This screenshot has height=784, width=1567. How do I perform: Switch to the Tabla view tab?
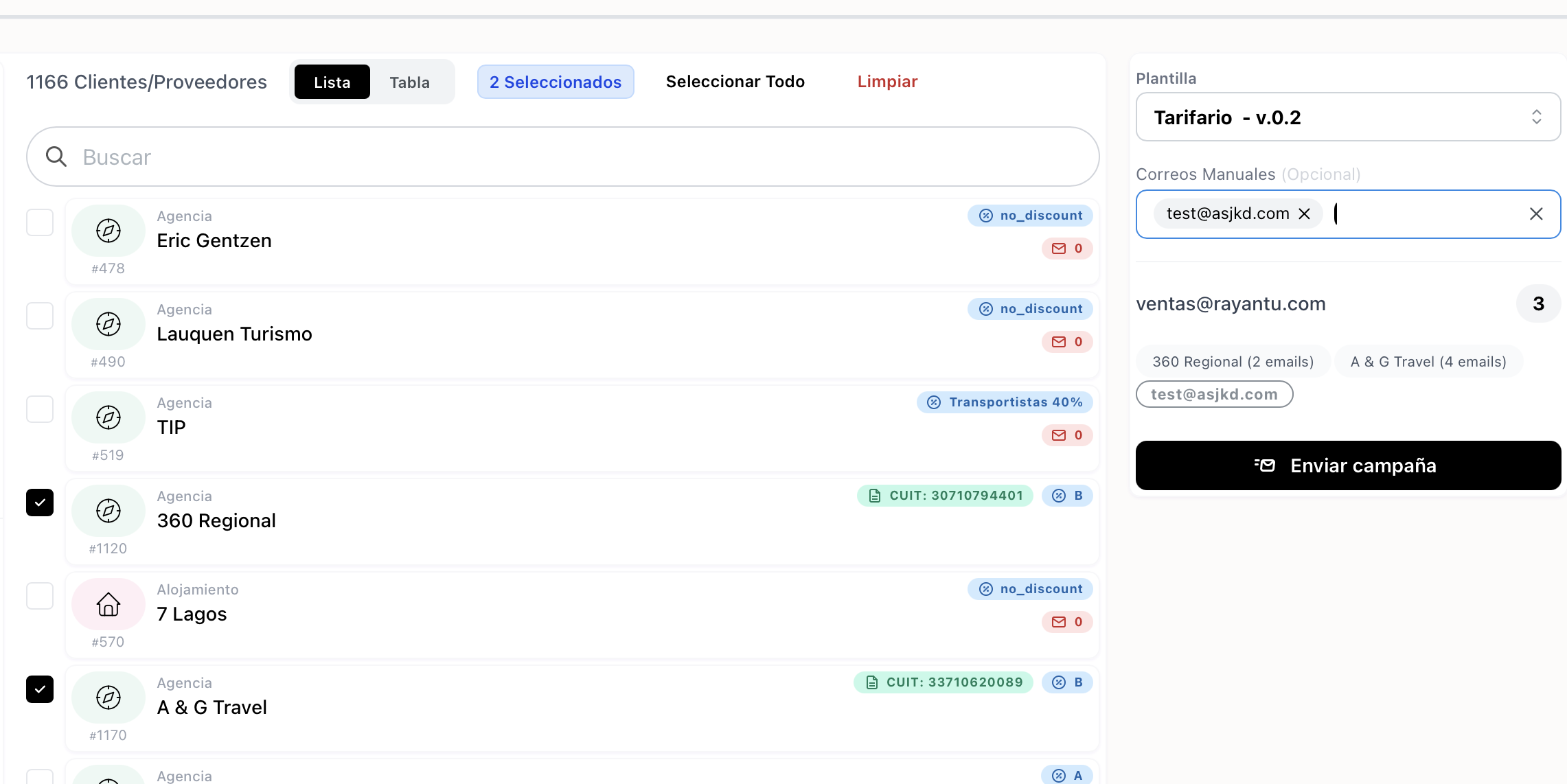(410, 82)
